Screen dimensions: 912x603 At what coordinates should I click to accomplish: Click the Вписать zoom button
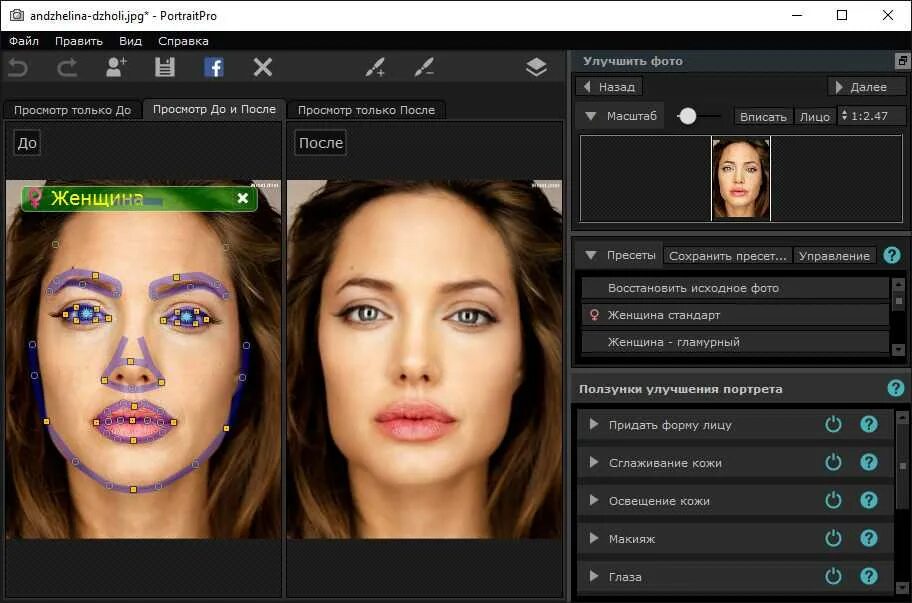[x=763, y=117]
